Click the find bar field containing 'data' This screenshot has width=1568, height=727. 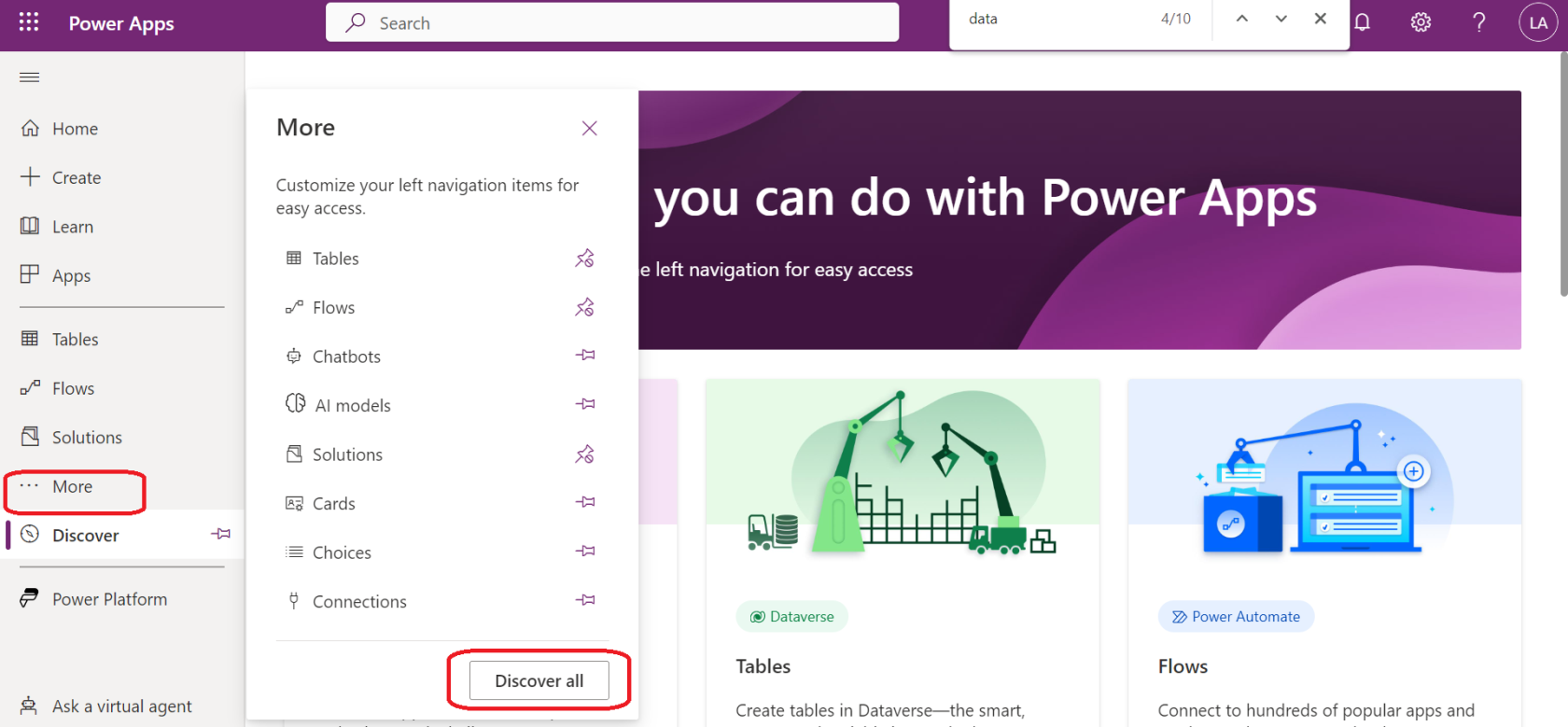[1055, 19]
